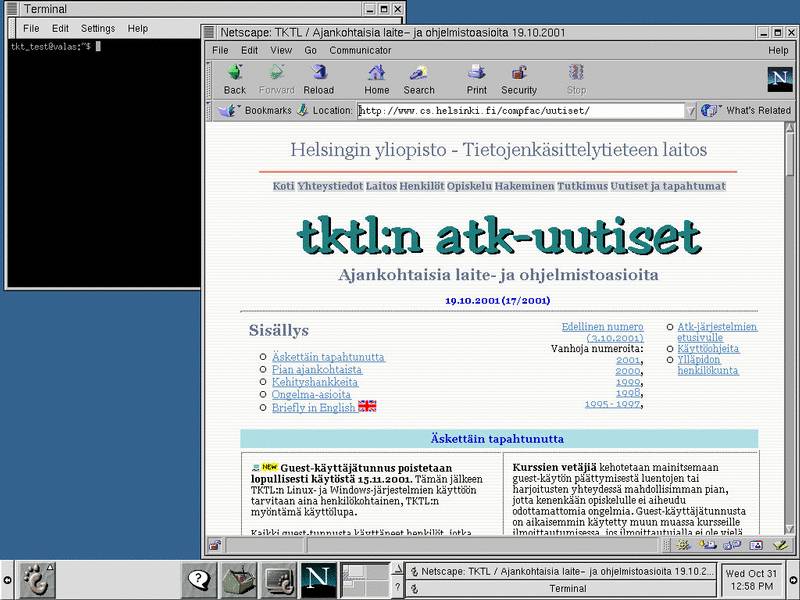Image resolution: width=800 pixels, height=600 pixels.
Task: Open the Terminal window's Edit menu
Action: click(x=60, y=29)
